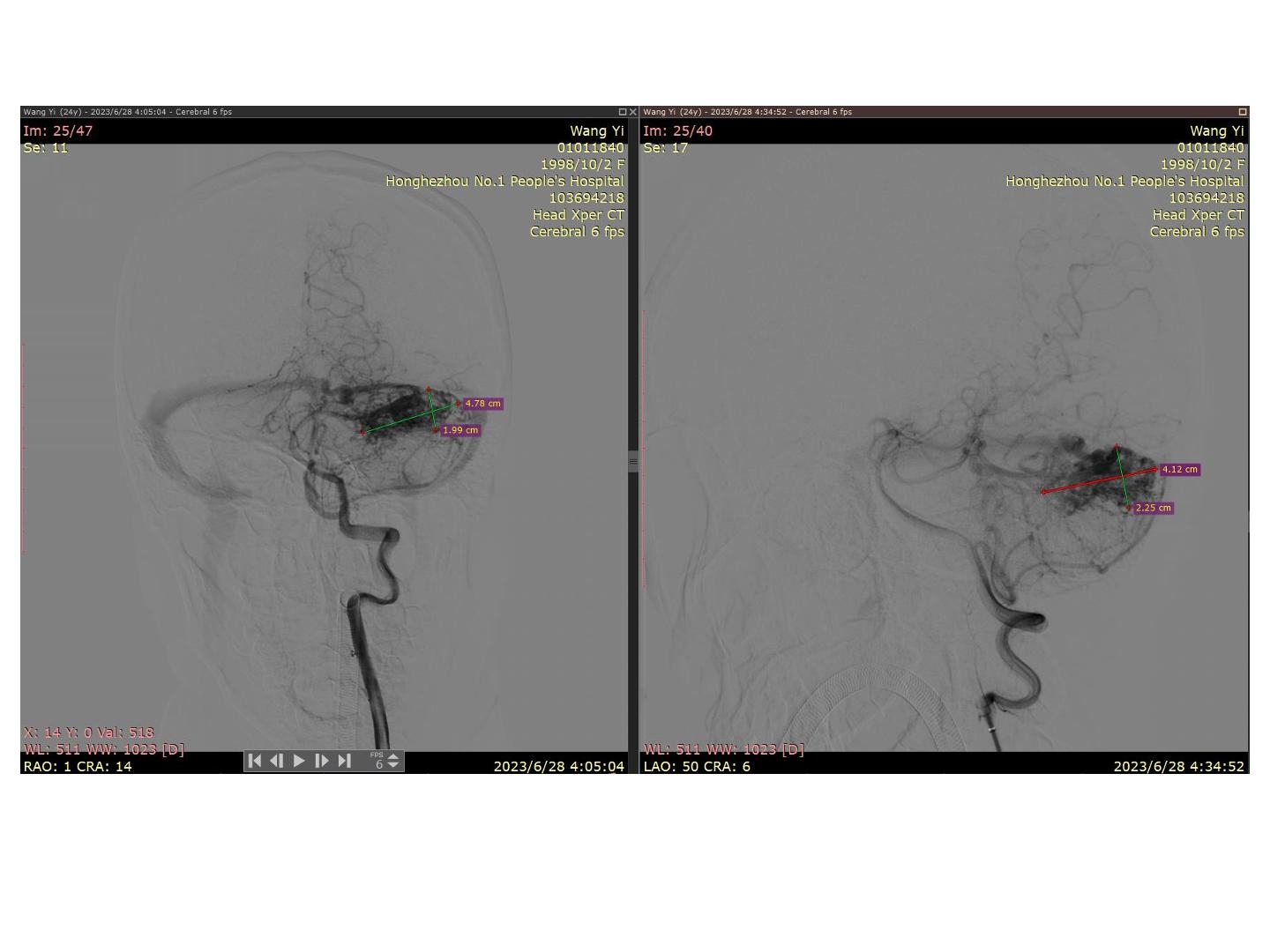Click left pane 'Cerebral 6 fps' overlay
Image resolution: width=1270 pixels, height=952 pixels.
(577, 231)
